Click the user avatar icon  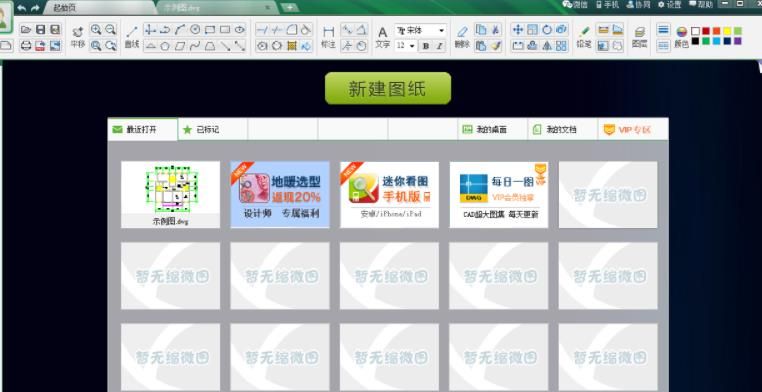5,17
